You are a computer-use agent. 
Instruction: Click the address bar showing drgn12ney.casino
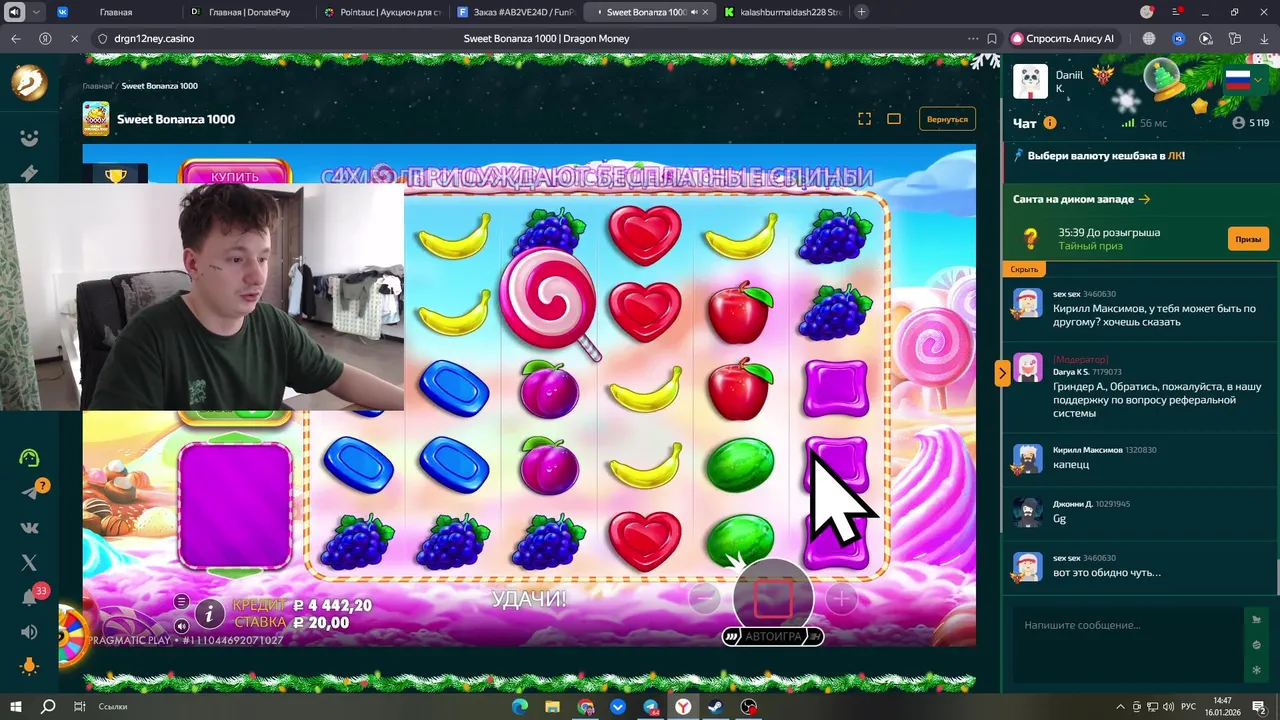pos(154,38)
